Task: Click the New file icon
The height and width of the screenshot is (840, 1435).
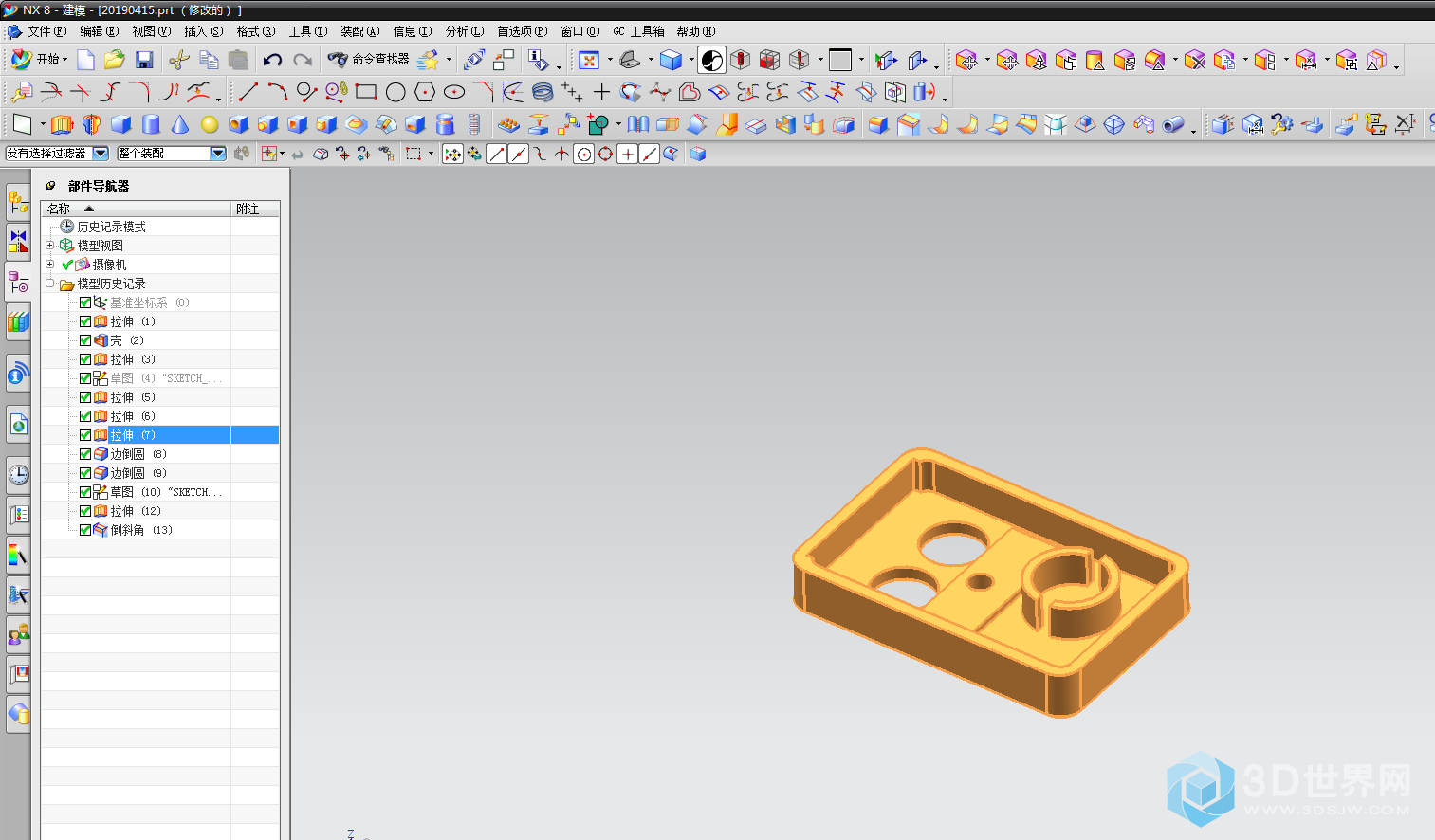Action: [x=85, y=60]
